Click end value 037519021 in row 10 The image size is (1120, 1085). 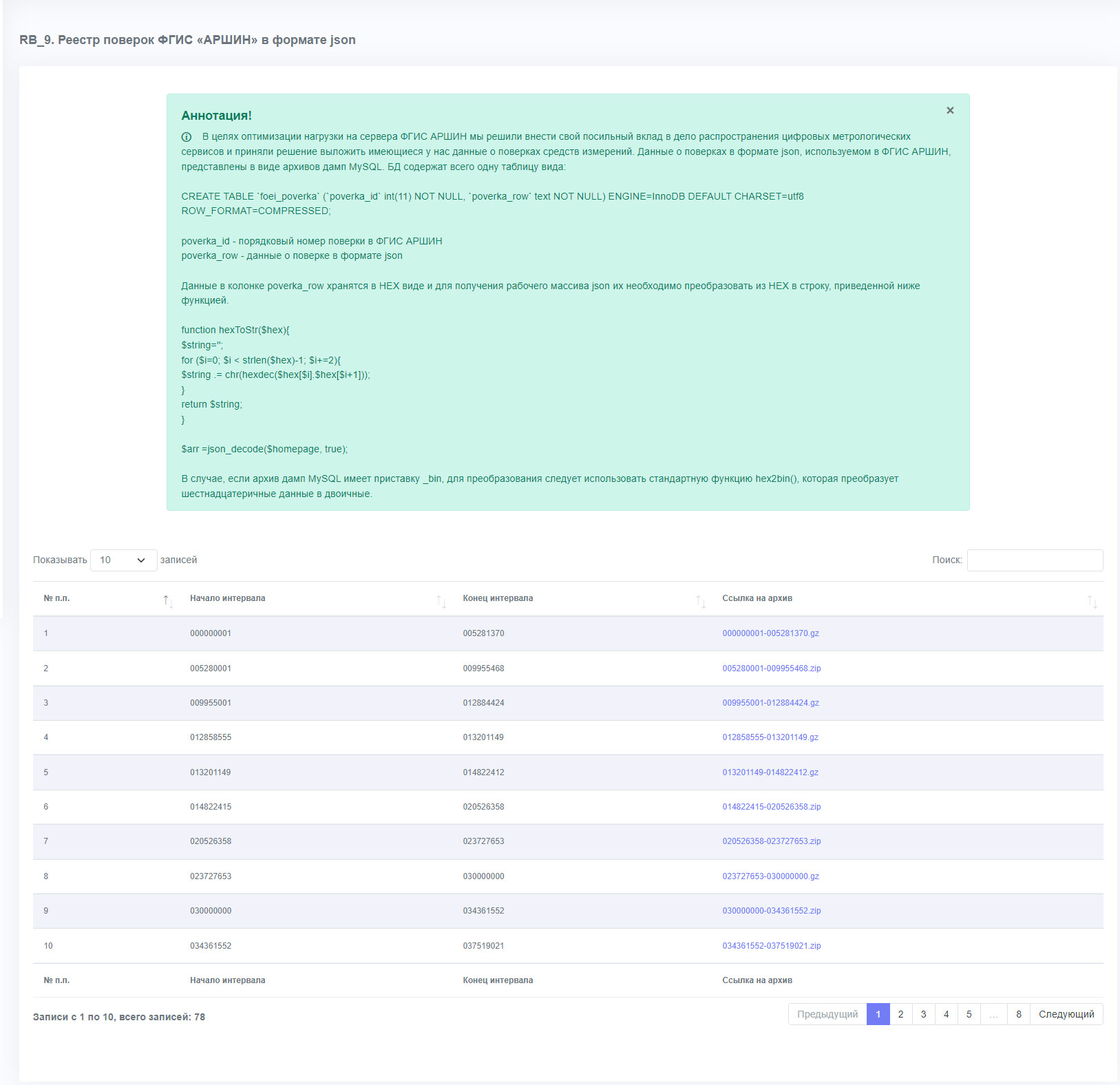[x=483, y=946]
